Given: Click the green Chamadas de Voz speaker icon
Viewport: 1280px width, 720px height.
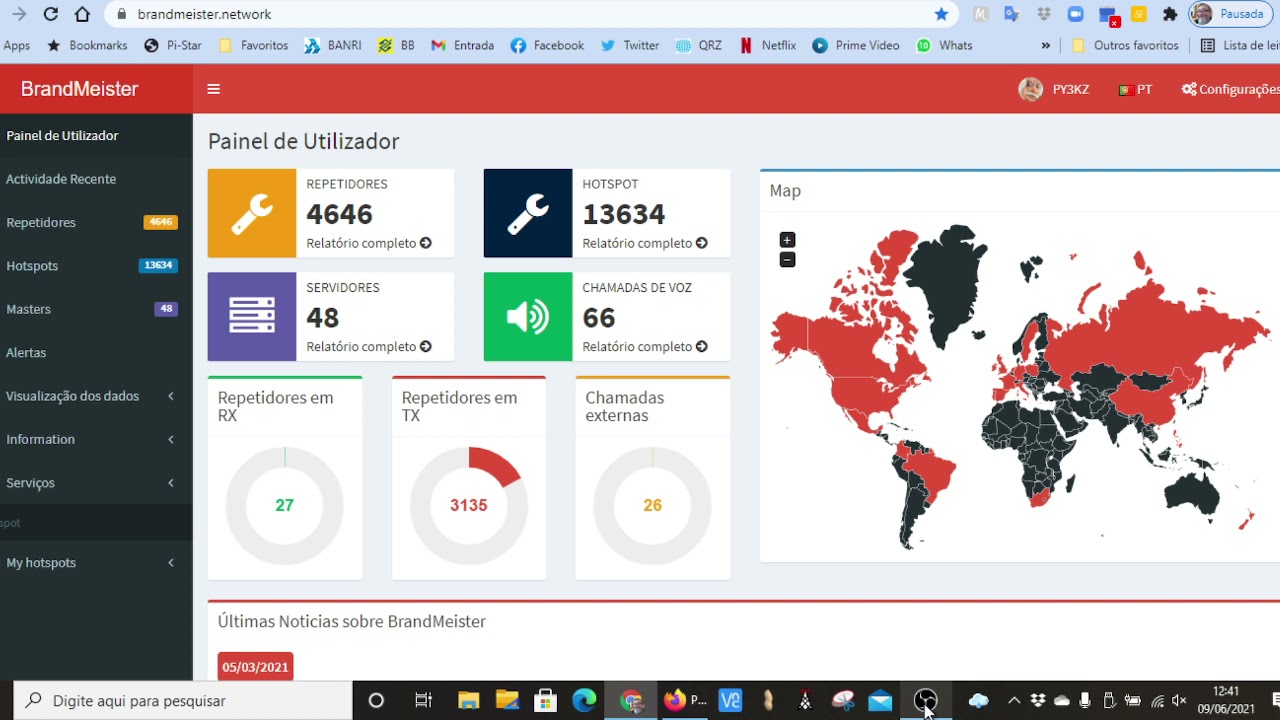Looking at the screenshot, I should pyautogui.click(x=528, y=316).
